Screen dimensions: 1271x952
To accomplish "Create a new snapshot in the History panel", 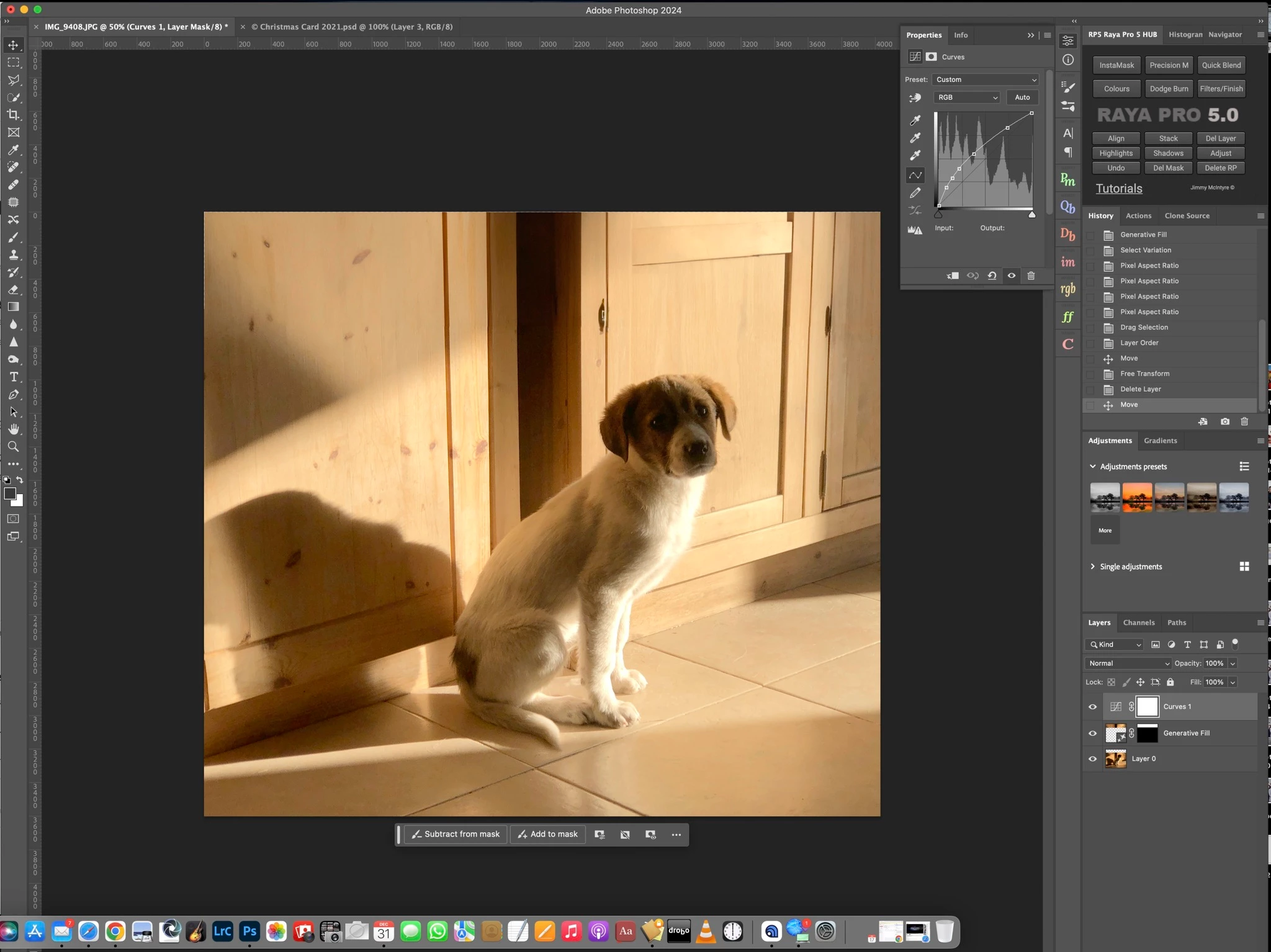I will click(x=1224, y=421).
